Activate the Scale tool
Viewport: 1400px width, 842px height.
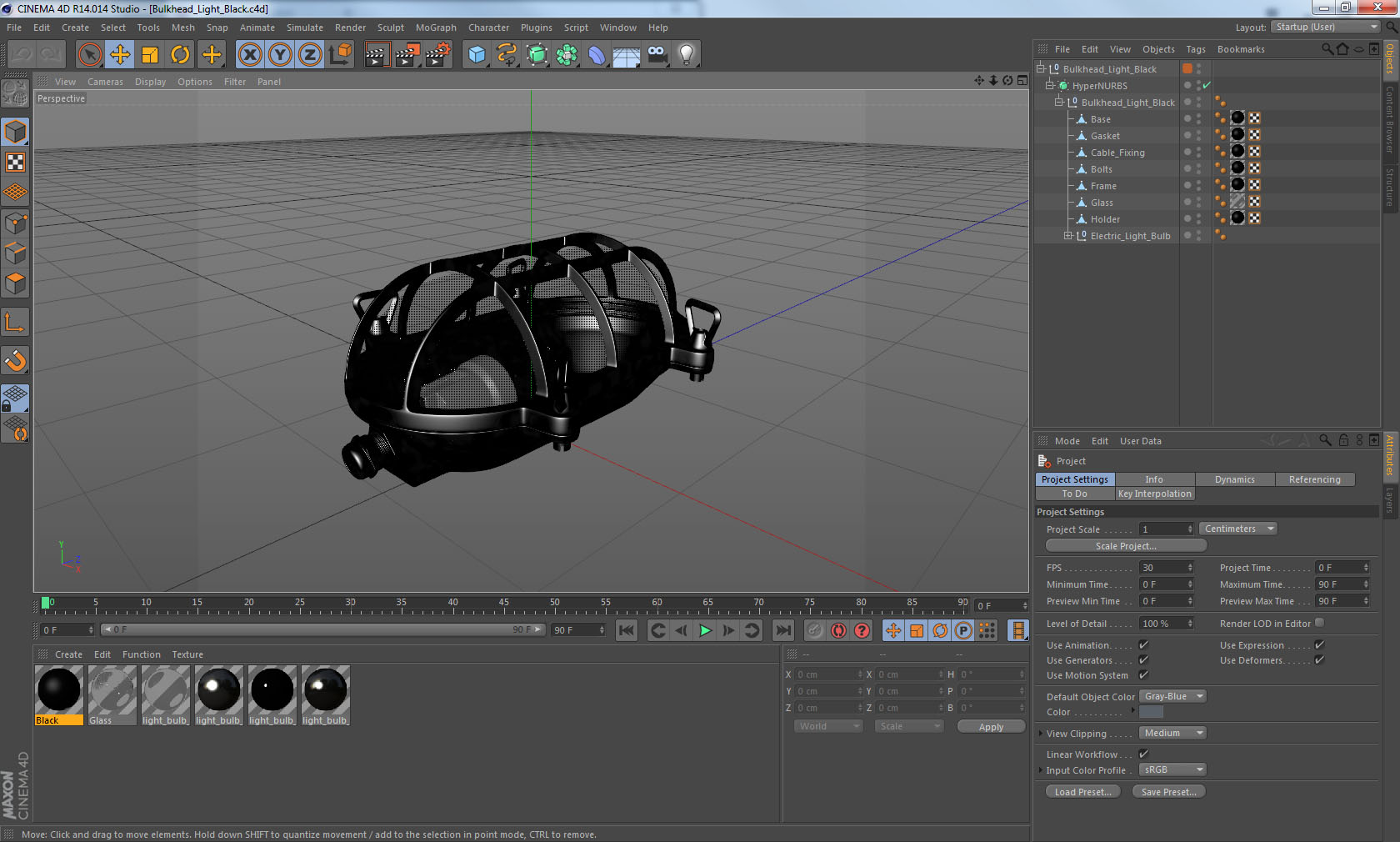pyautogui.click(x=150, y=55)
